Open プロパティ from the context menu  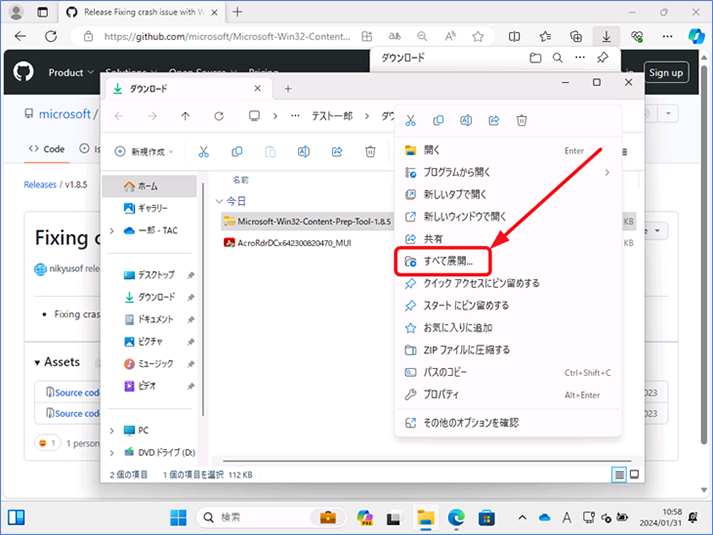pos(507,395)
